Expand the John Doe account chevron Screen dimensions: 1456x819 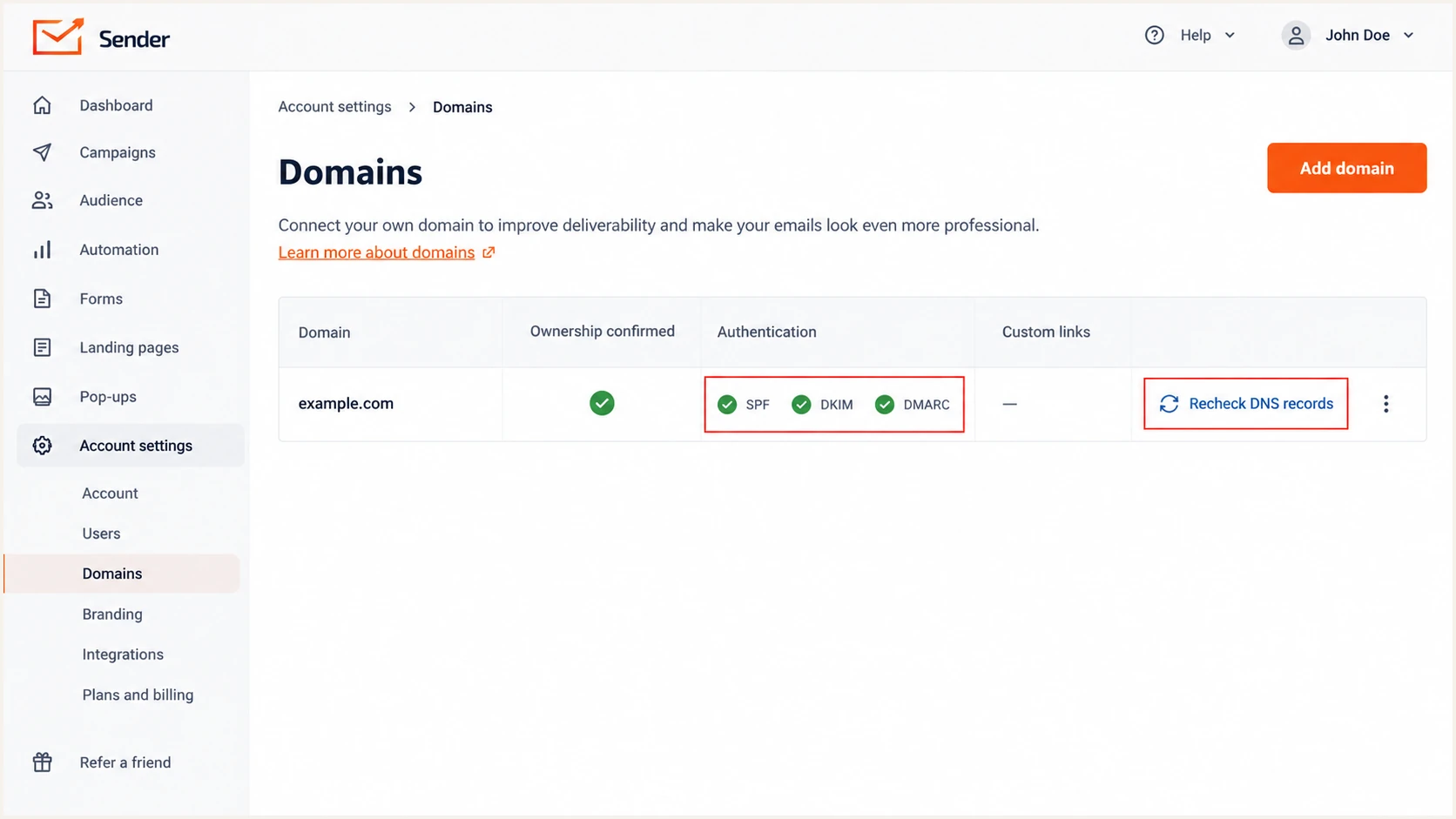[1408, 36]
